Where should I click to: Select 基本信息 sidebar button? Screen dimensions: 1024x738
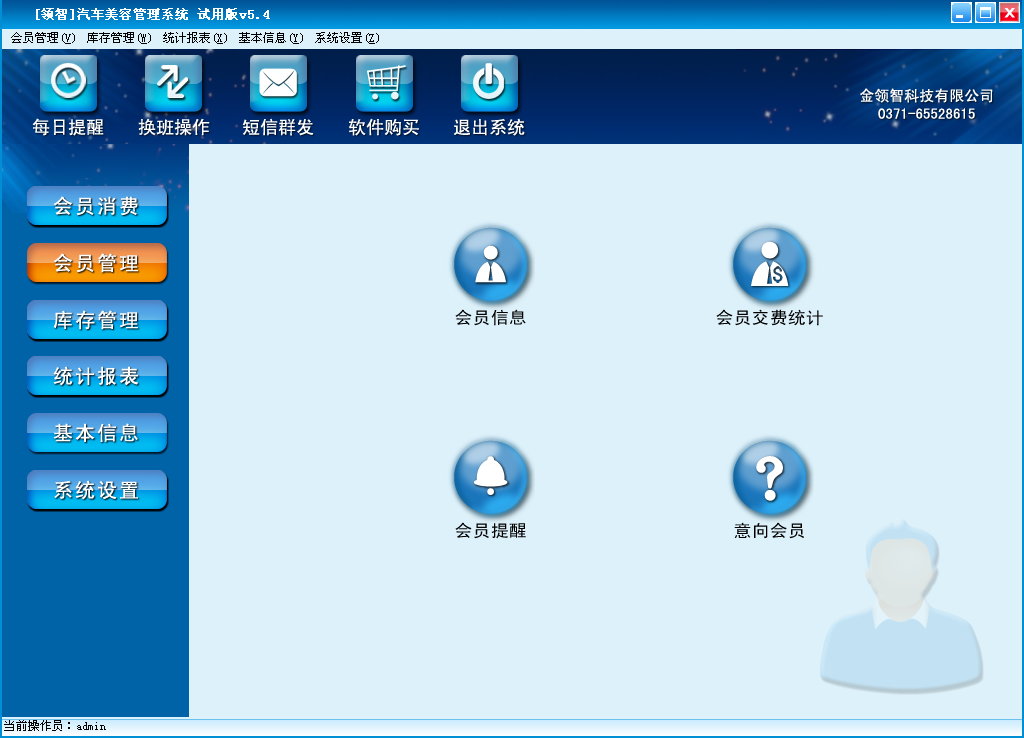(97, 434)
